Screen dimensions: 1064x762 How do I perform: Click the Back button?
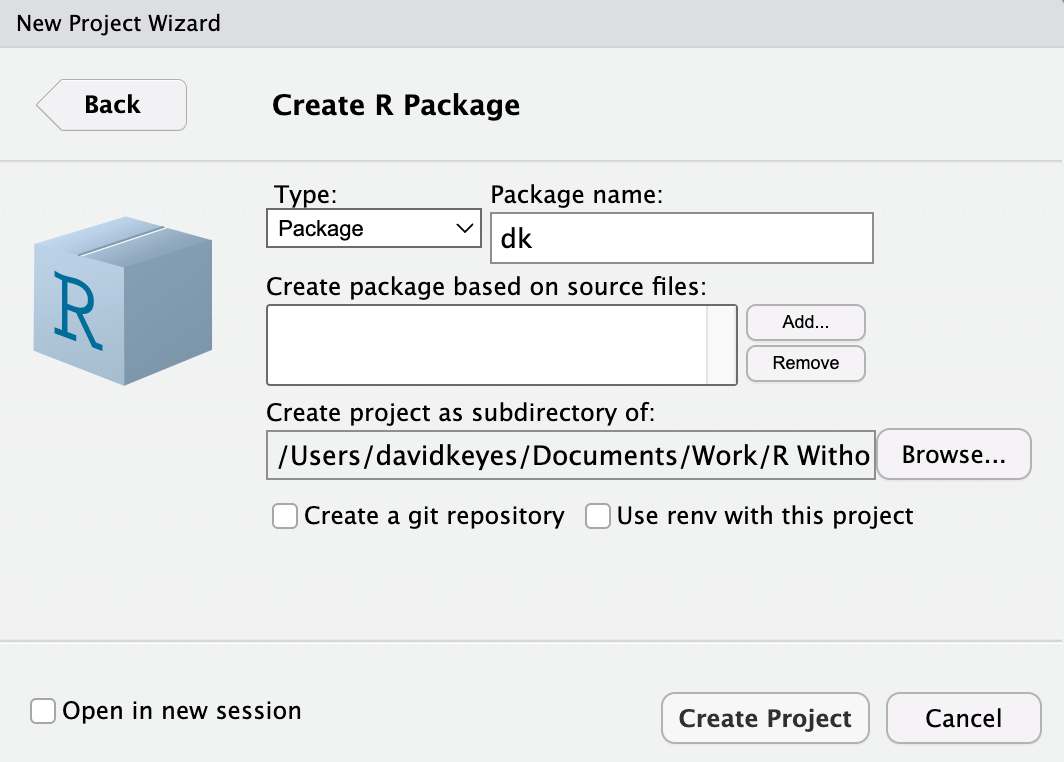coord(112,104)
